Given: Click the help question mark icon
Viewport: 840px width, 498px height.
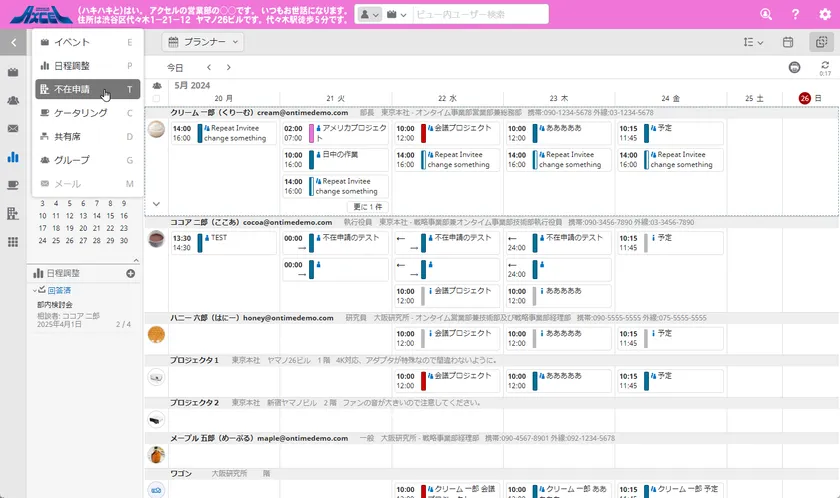Looking at the screenshot, I should 795,14.
